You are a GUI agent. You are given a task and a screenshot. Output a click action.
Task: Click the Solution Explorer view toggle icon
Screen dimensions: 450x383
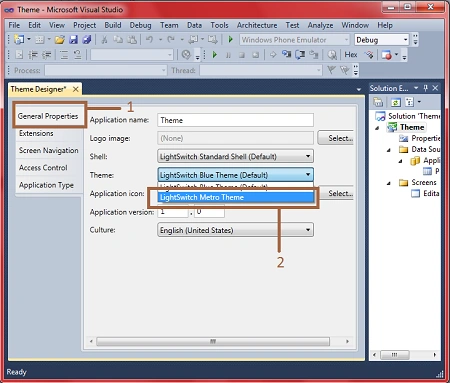click(409, 102)
